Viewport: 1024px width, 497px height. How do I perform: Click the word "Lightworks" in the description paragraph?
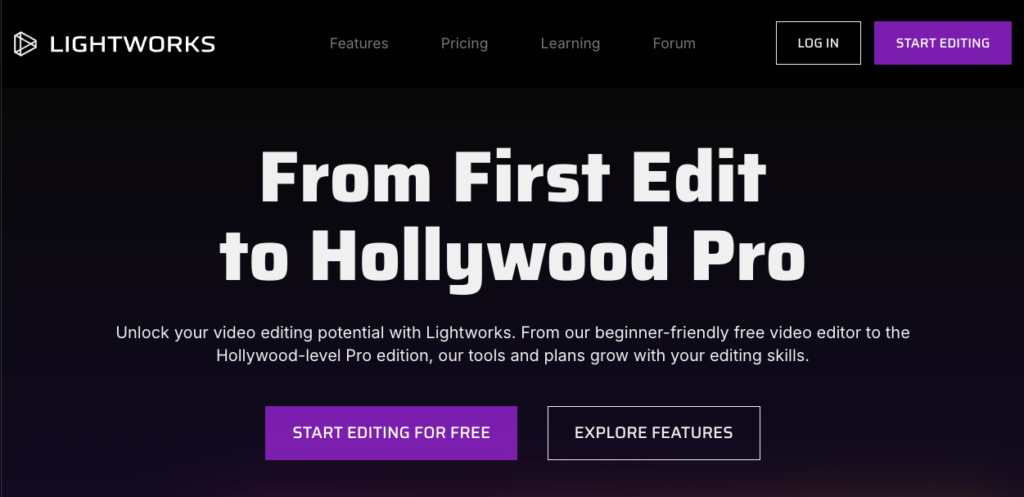[x=470, y=332]
